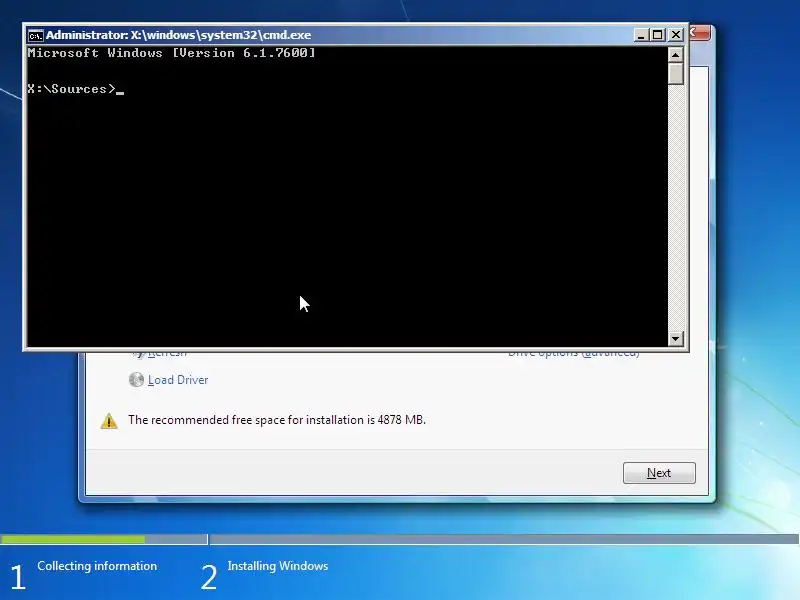
Task: Close the Administrator cmd.exe window
Action: click(x=676, y=35)
